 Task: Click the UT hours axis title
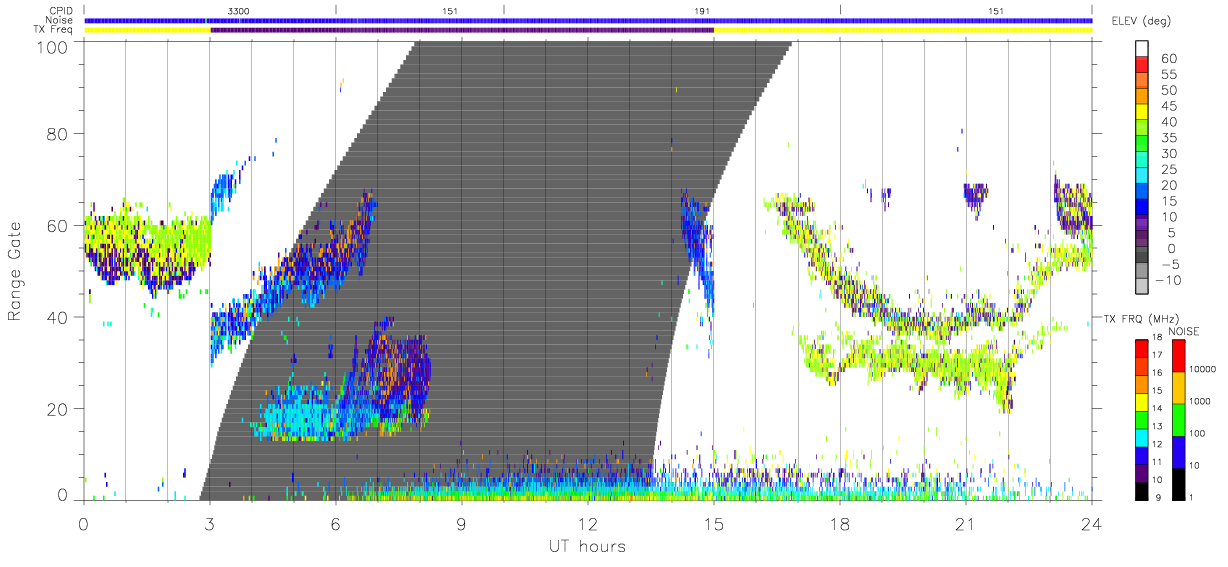[x=586, y=546]
